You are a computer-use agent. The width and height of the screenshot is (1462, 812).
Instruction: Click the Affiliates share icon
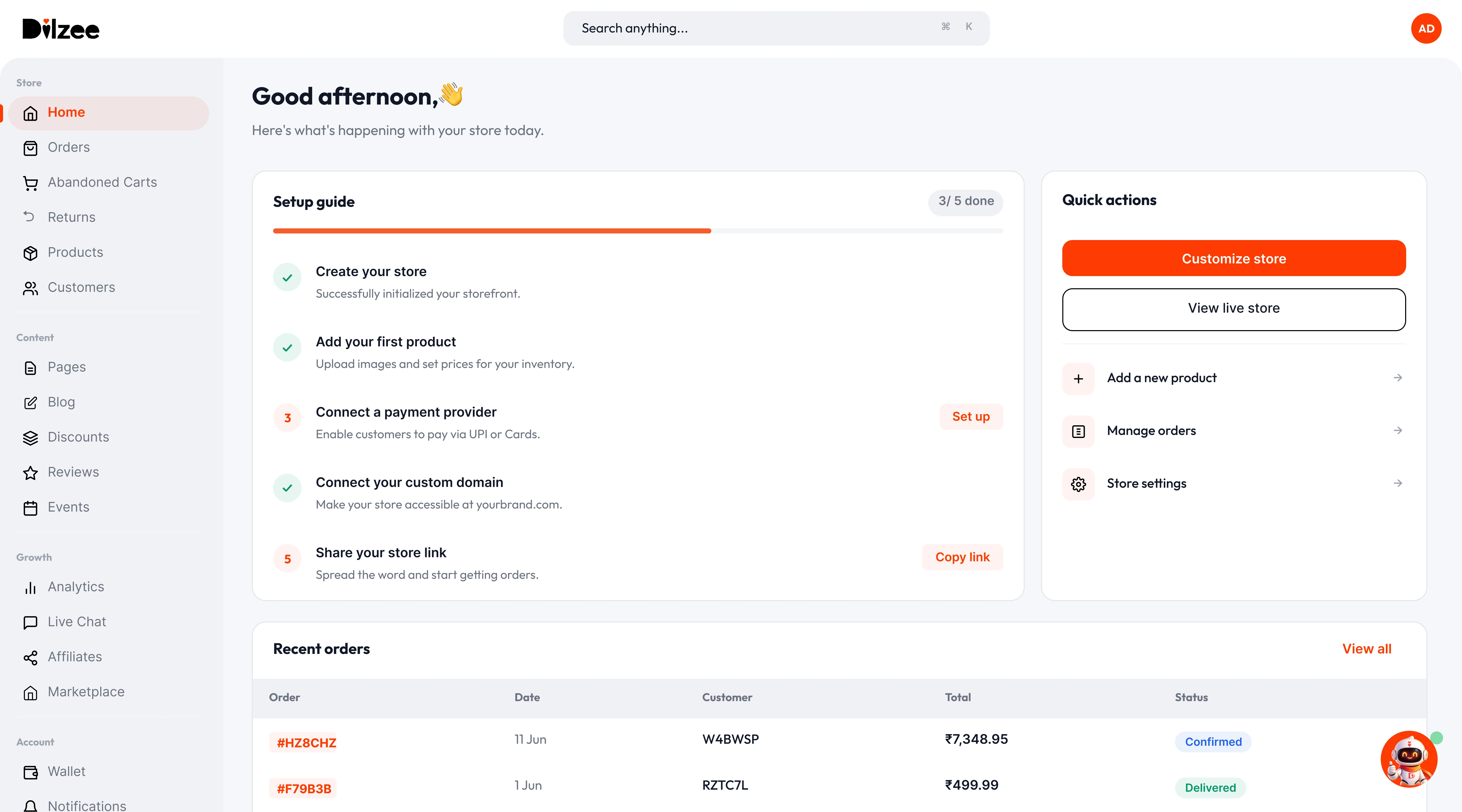[31, 658]
